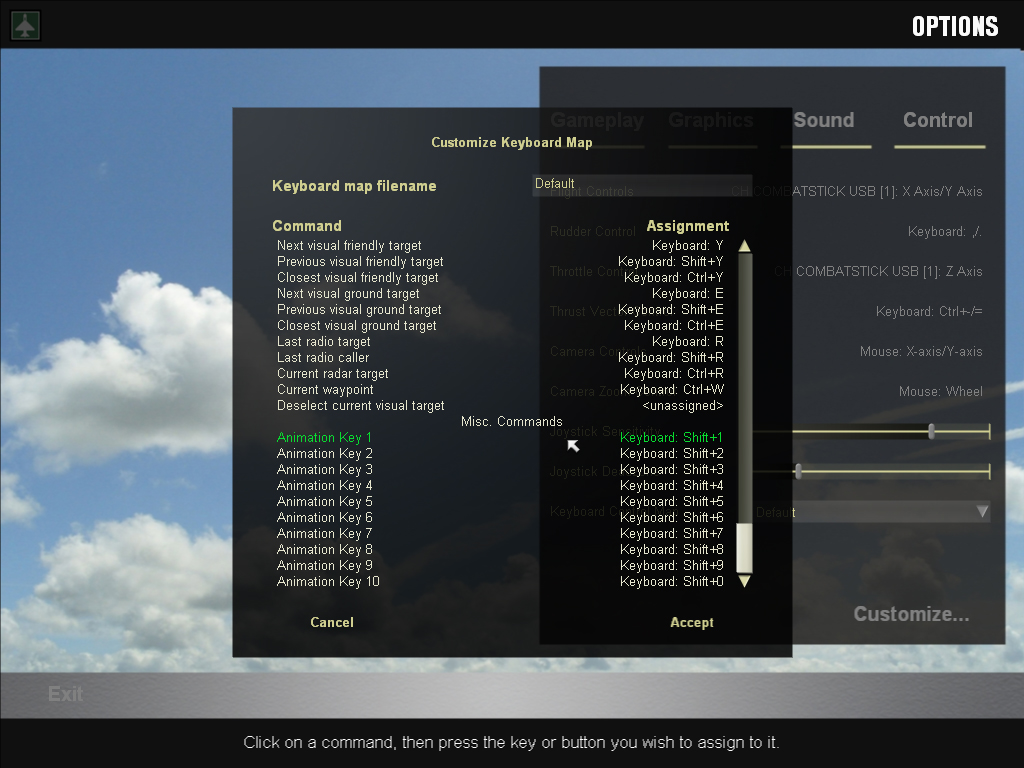This screenshot has height=768, width=1024.
Task: Switch to the Control tab
Action: (x=938, y=120)
